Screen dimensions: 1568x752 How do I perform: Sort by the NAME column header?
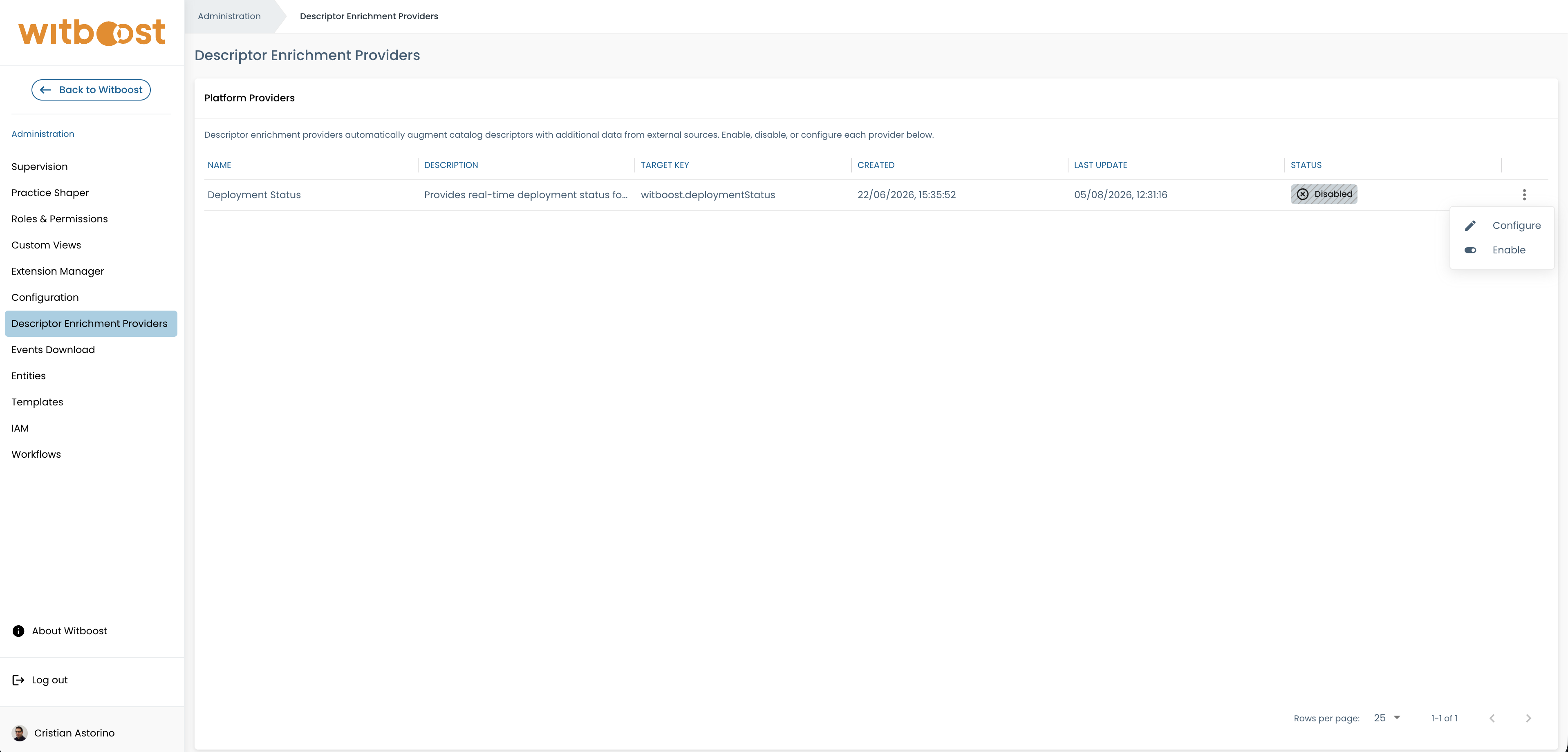pos(219,165)
